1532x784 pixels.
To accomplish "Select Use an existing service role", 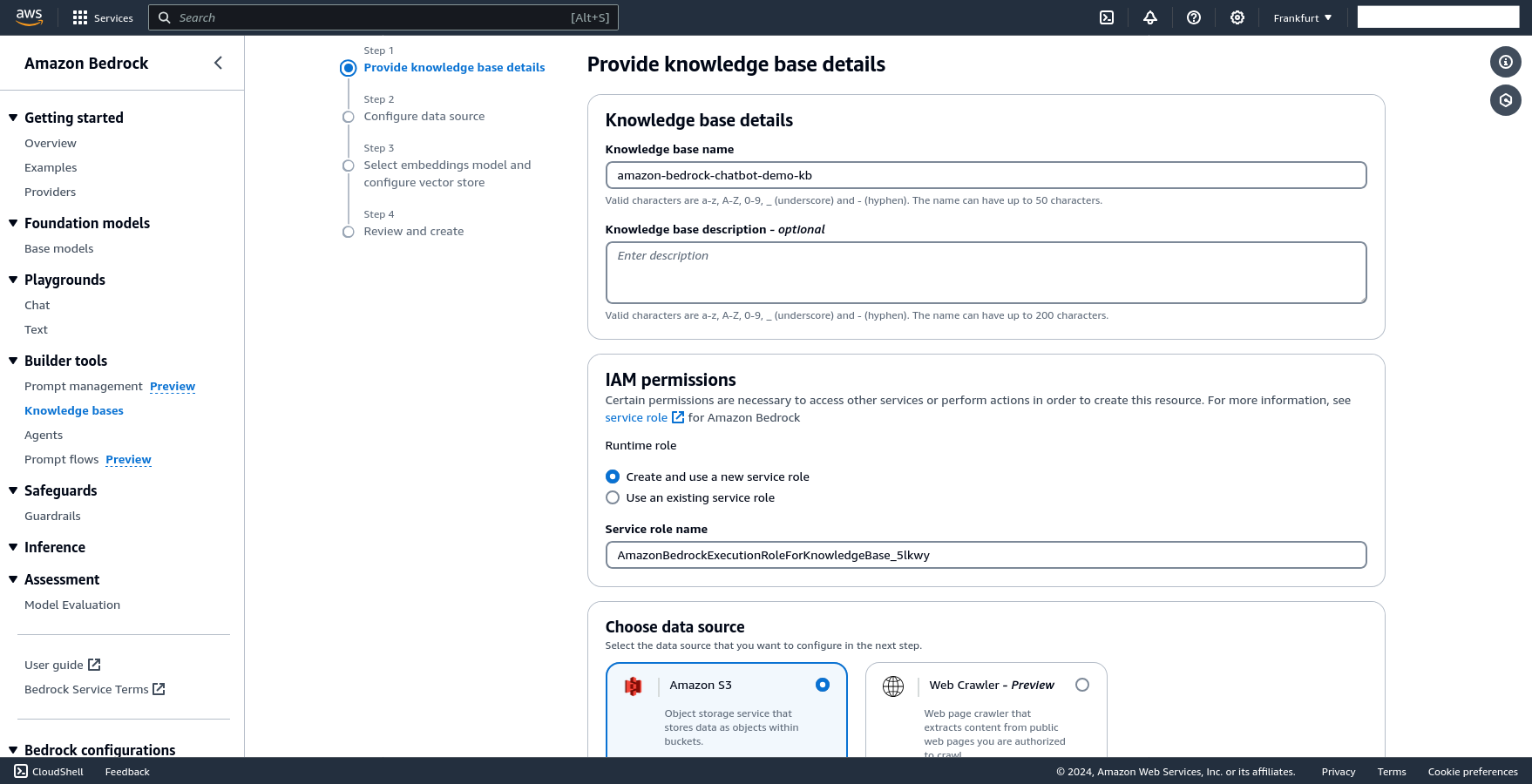I will pyautogui.click(x=613, y=497).
